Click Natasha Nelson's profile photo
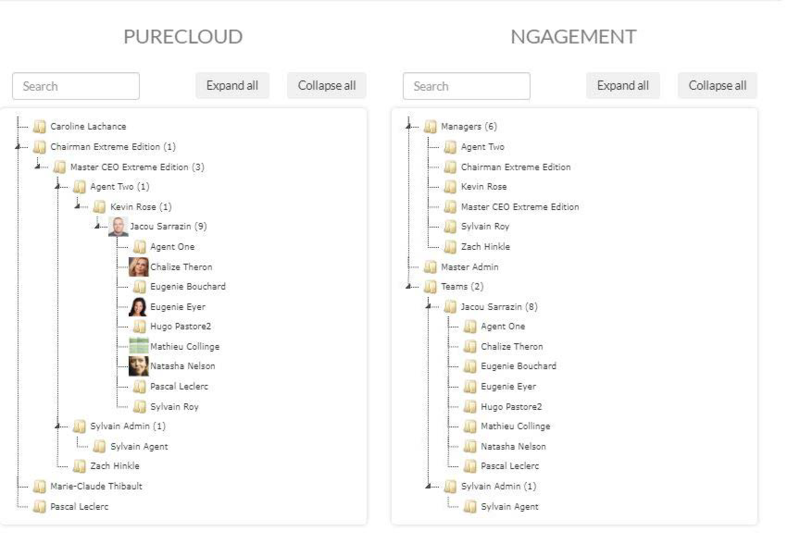 point(139,366)
